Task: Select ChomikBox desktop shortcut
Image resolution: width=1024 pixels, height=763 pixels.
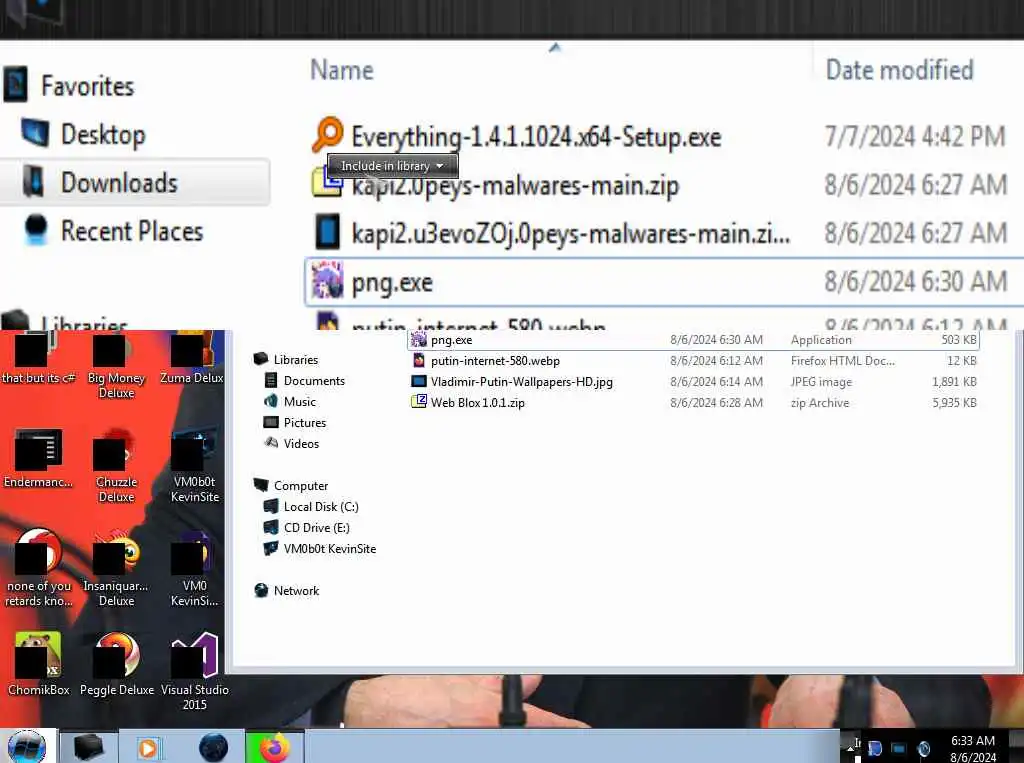Action: point(38,664)
